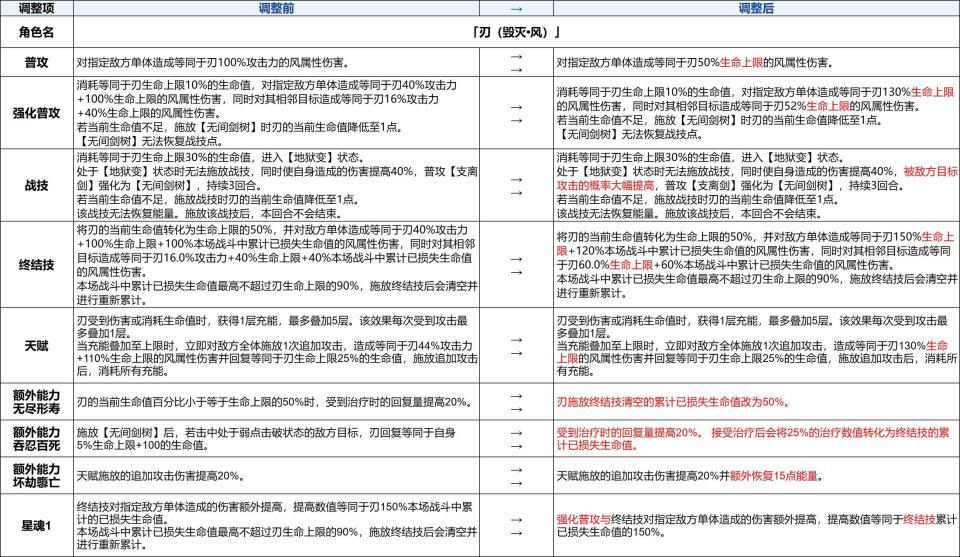Click the arrows in the 终结技 row
This screenshot has width=960, height=557.
516,265
